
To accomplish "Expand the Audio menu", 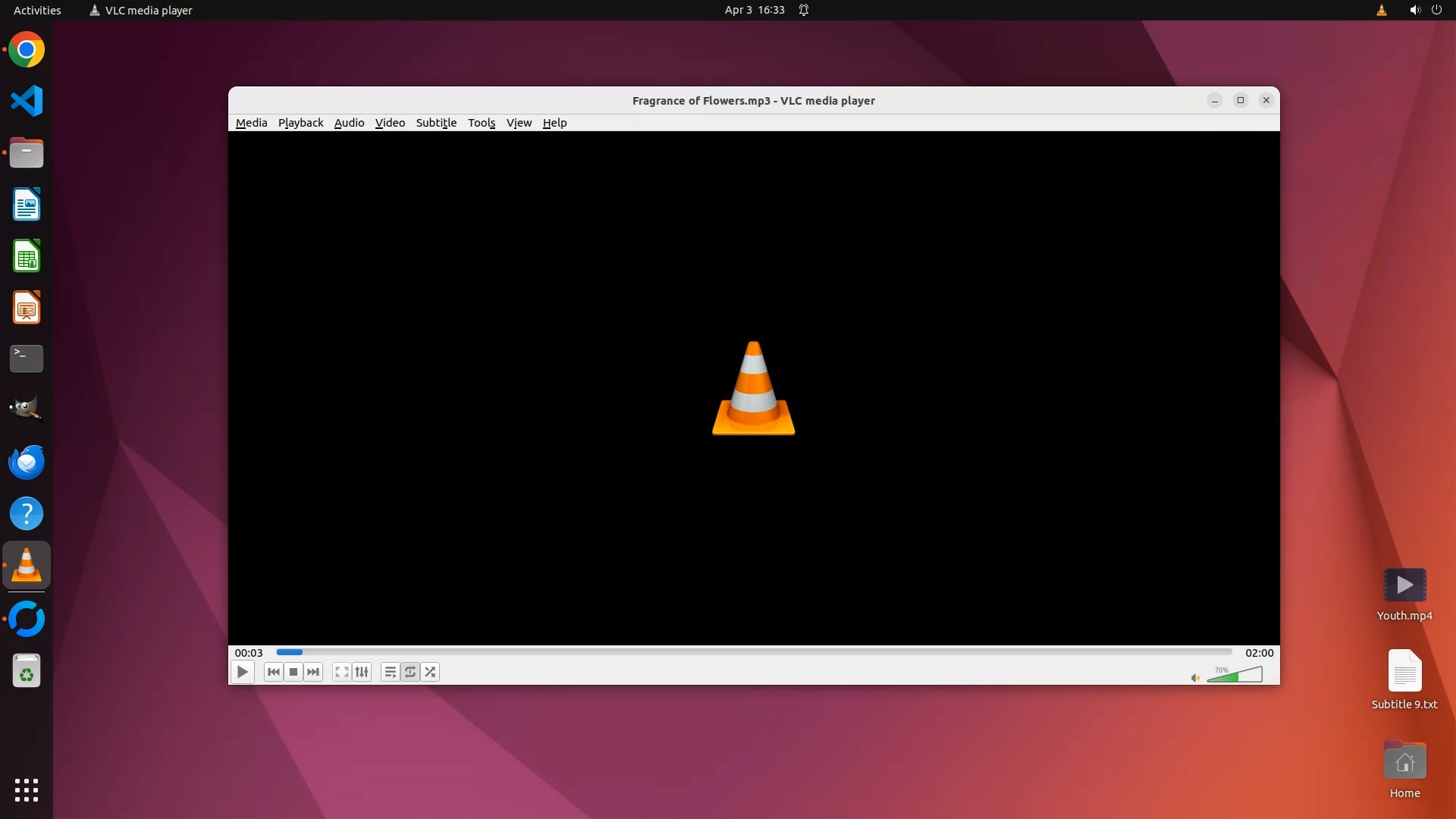I will point(349,123).
